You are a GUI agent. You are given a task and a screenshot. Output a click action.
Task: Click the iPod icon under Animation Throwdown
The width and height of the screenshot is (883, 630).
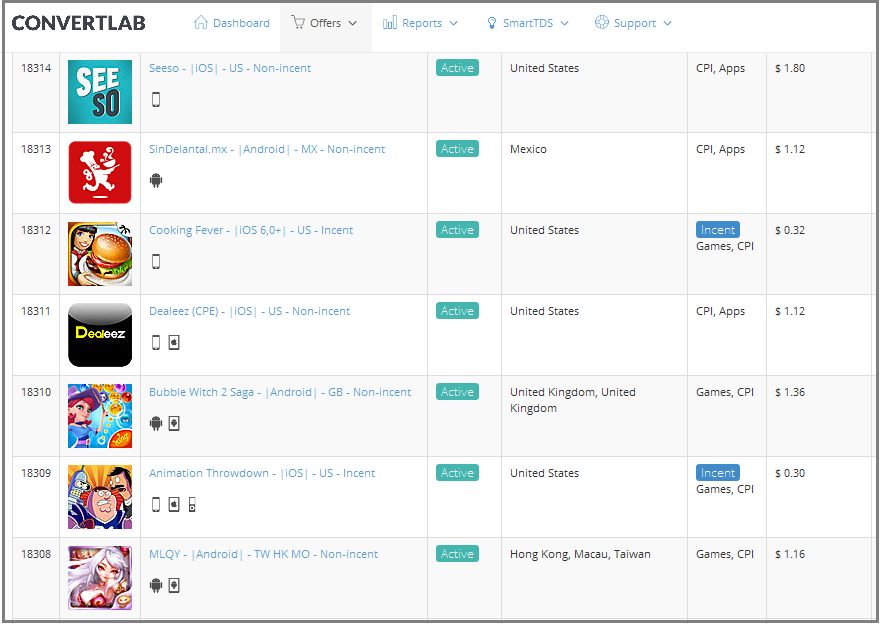point(192,504)
